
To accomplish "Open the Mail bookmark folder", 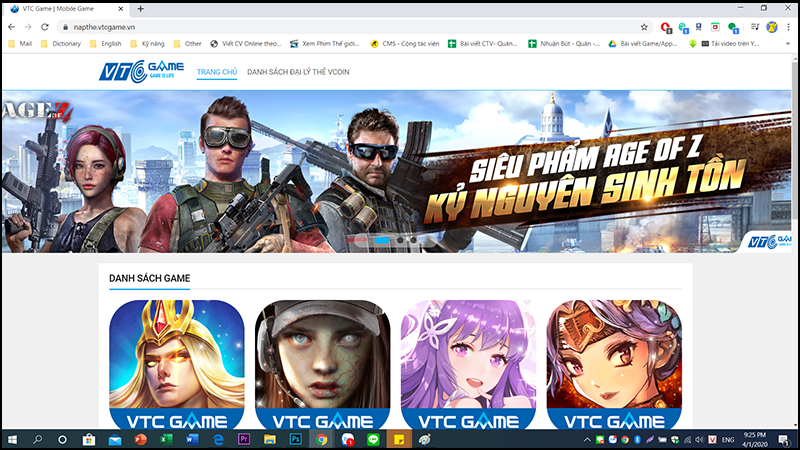I will tap(20, 43).
